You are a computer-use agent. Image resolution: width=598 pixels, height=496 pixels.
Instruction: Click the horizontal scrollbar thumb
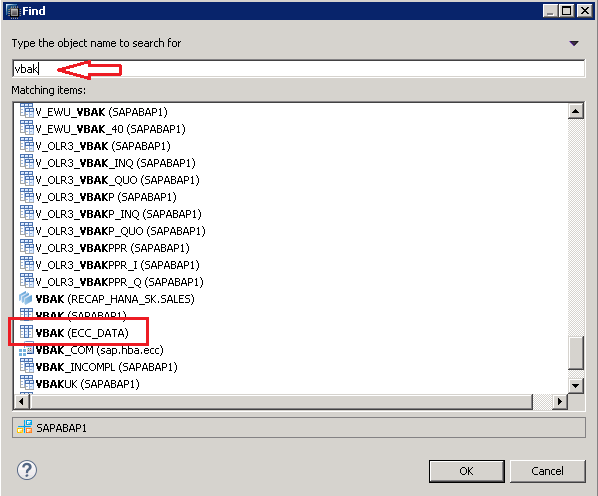pos(281,401)
